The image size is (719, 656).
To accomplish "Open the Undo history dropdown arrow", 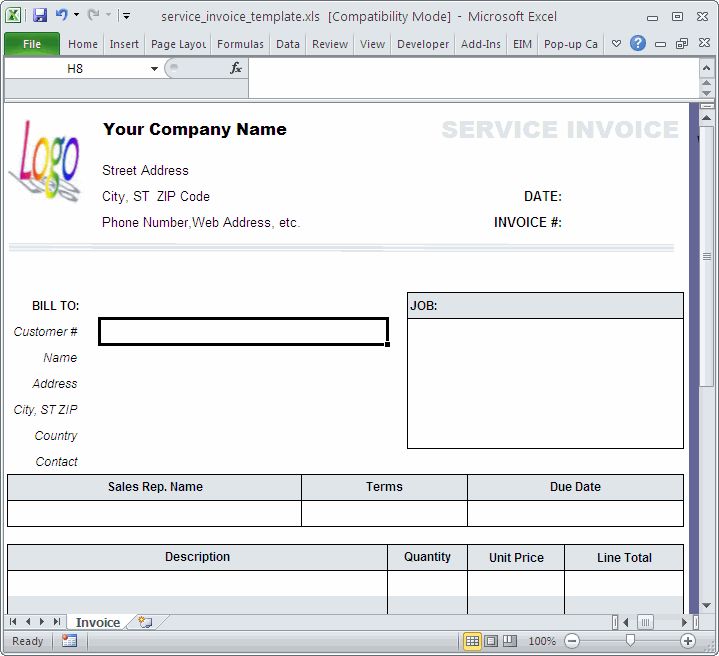I will [x=77, y=15].
